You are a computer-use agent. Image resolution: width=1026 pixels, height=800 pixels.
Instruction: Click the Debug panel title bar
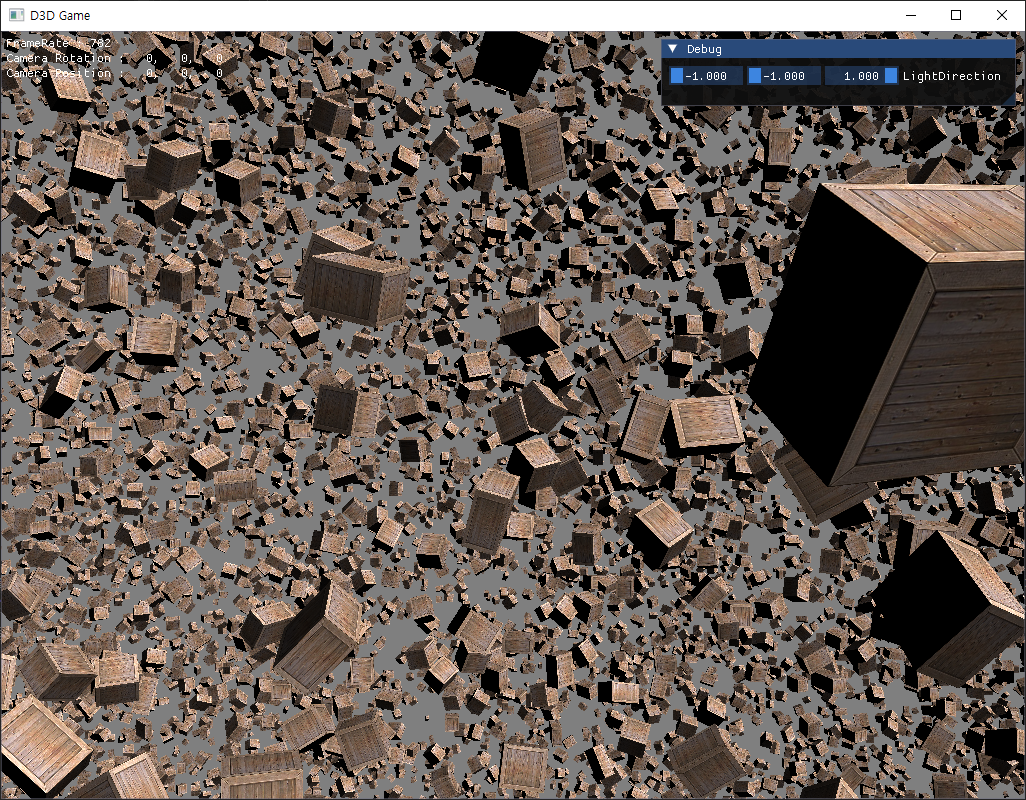tap(838, 49)
